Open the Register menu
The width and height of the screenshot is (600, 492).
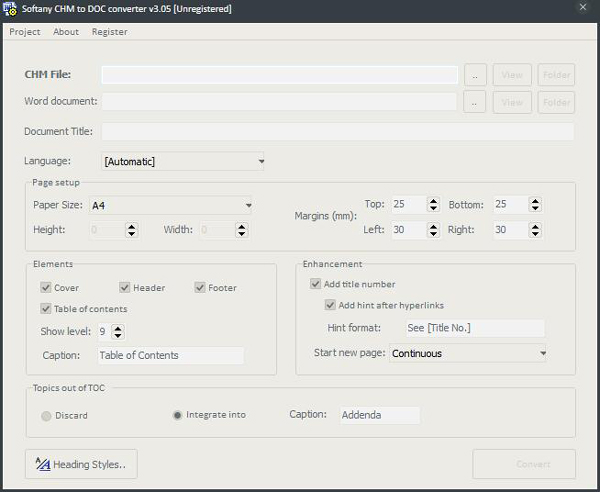pyautogui.click(x=109, y=32)
